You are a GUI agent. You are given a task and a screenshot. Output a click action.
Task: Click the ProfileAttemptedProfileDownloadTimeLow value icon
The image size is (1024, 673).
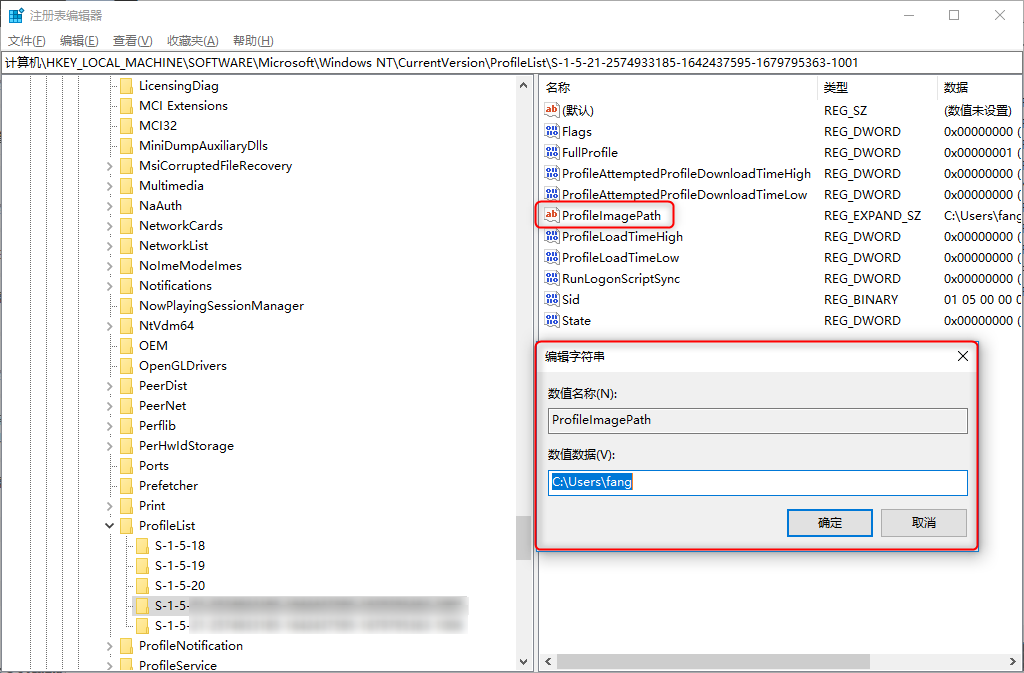click(552, 195)
